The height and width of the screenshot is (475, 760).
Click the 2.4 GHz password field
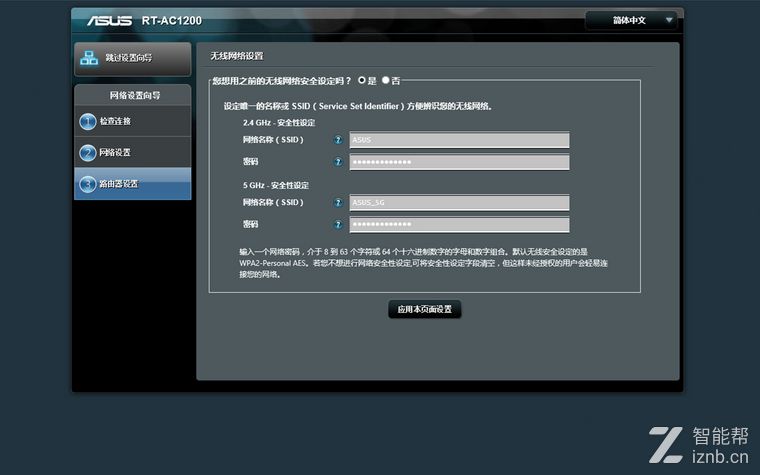coord(459,162)
